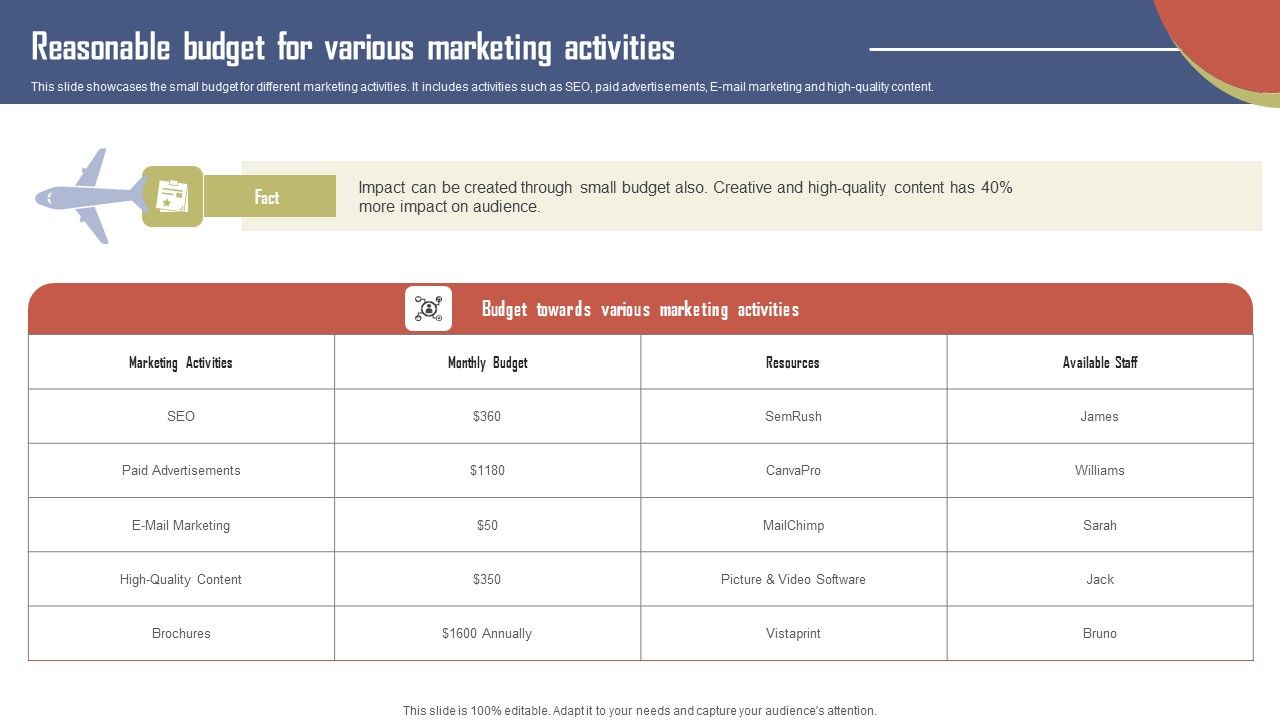Click the Marketing Activities column header
1280x720 pixels.
pos(181,363)
